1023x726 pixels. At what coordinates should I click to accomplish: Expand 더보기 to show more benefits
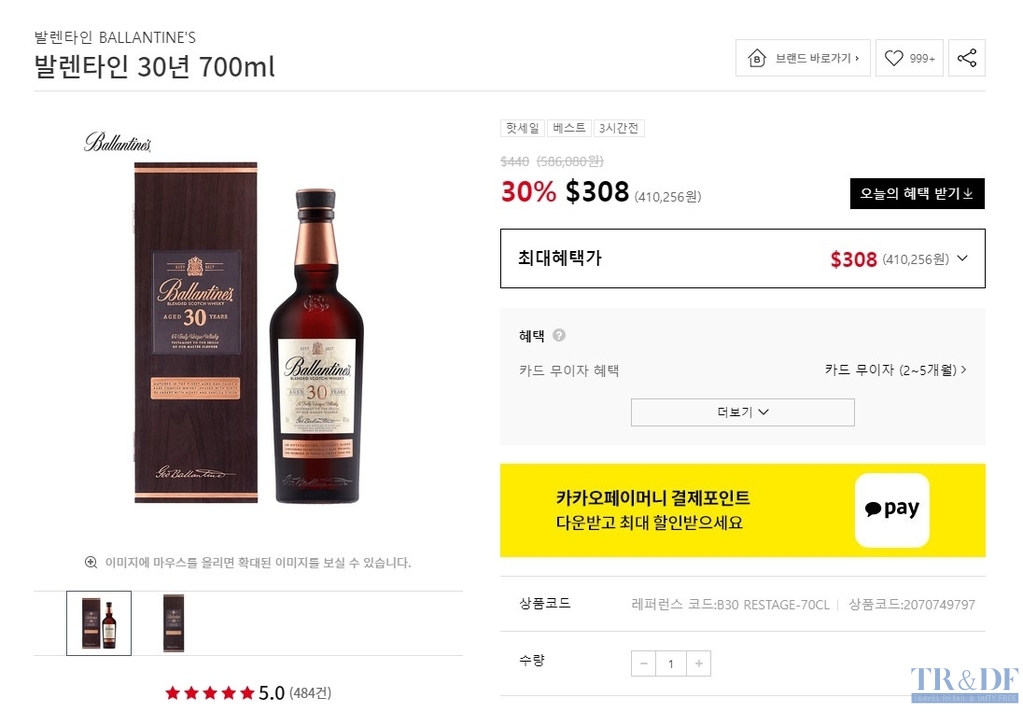tap(742, 412)
